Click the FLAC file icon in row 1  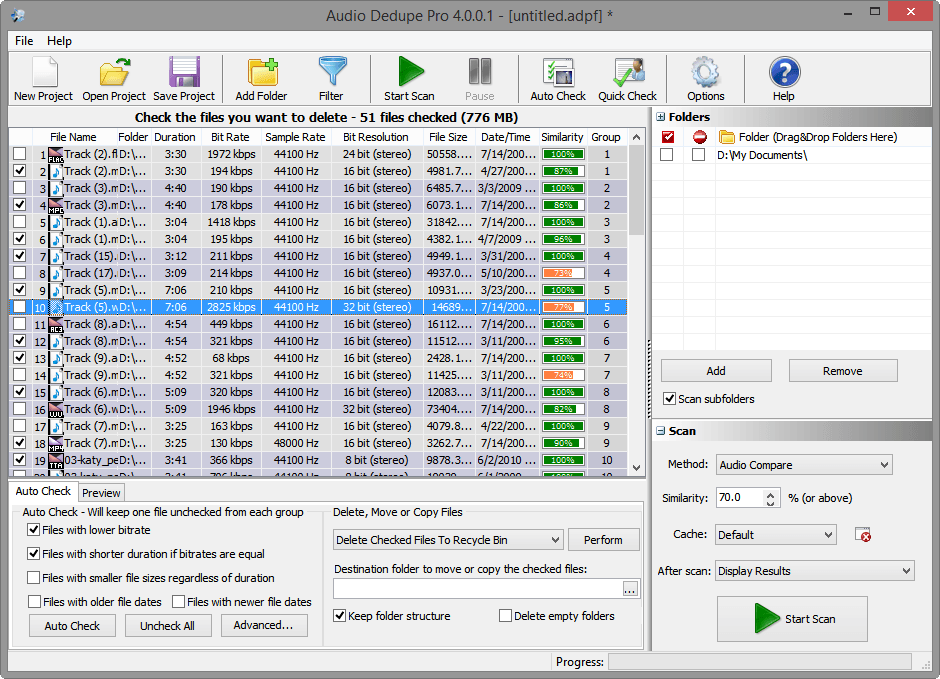[x=56, y=155]
